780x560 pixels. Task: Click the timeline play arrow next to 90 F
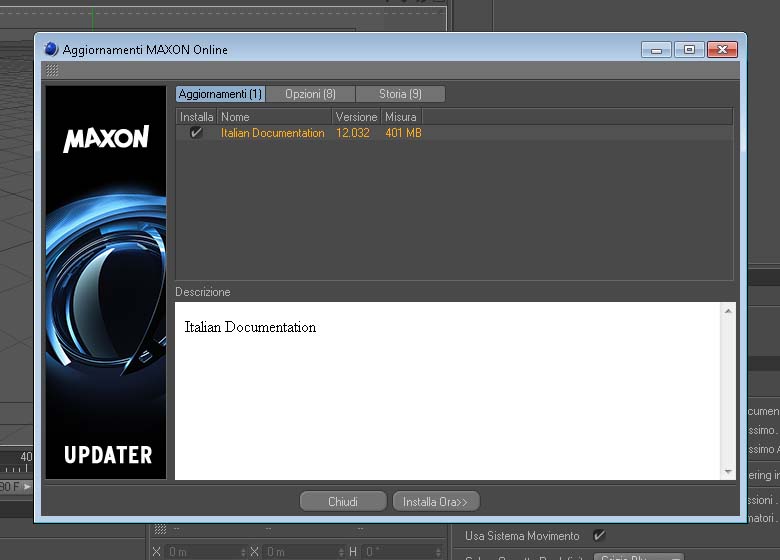click(27, 486)
